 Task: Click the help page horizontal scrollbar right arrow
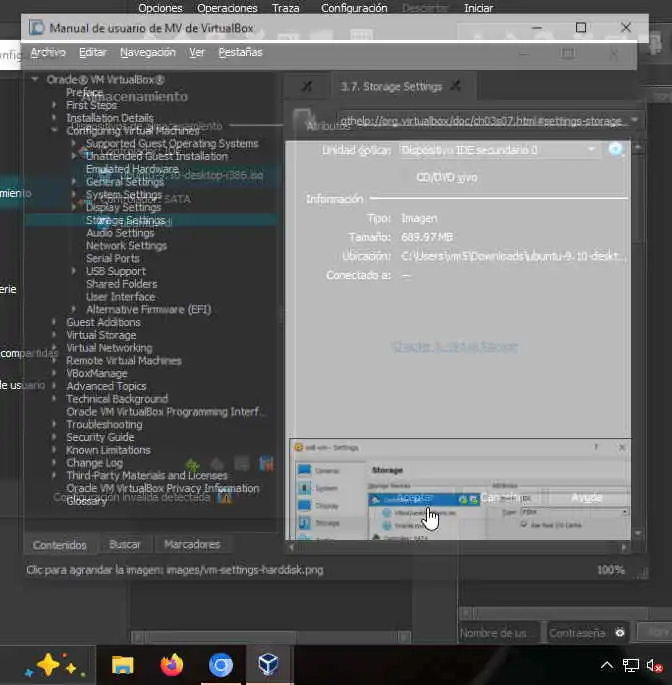624,547
